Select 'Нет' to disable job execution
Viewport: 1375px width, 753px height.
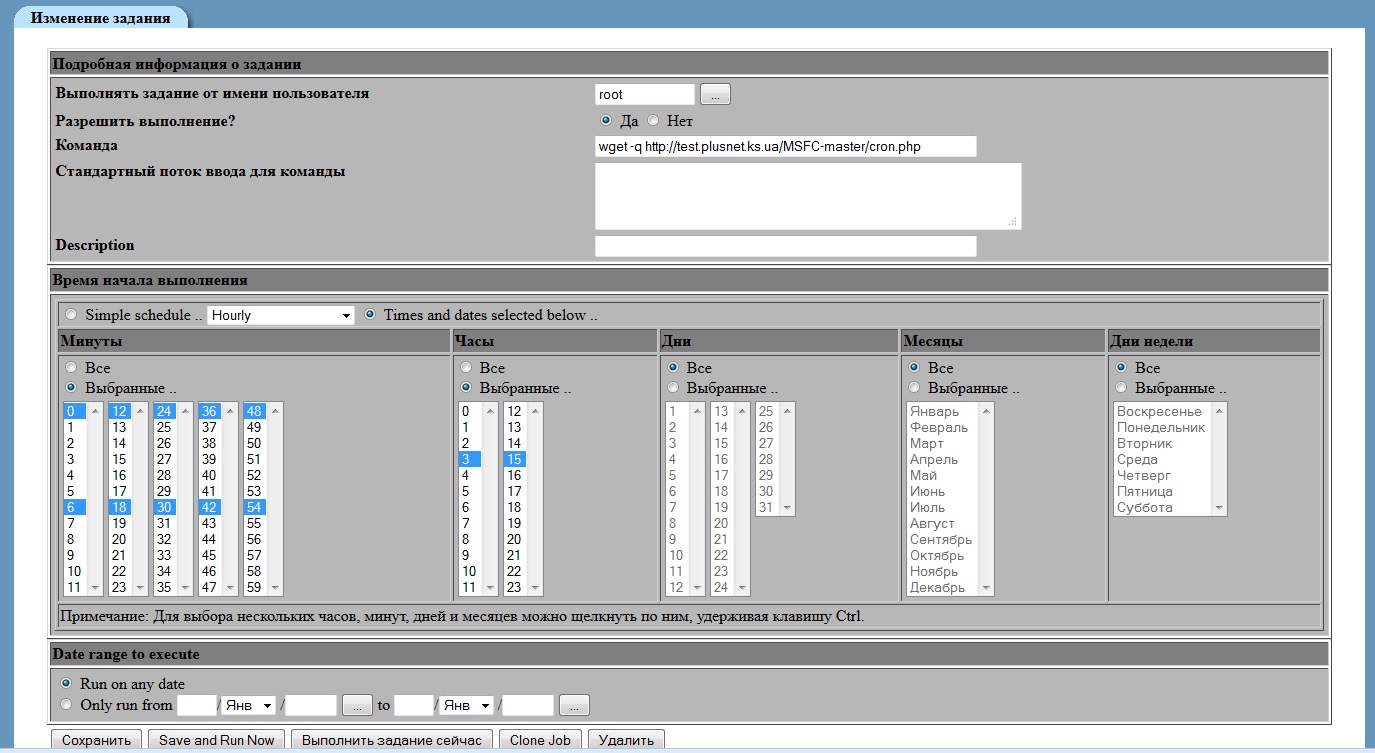tap(653, 121)
